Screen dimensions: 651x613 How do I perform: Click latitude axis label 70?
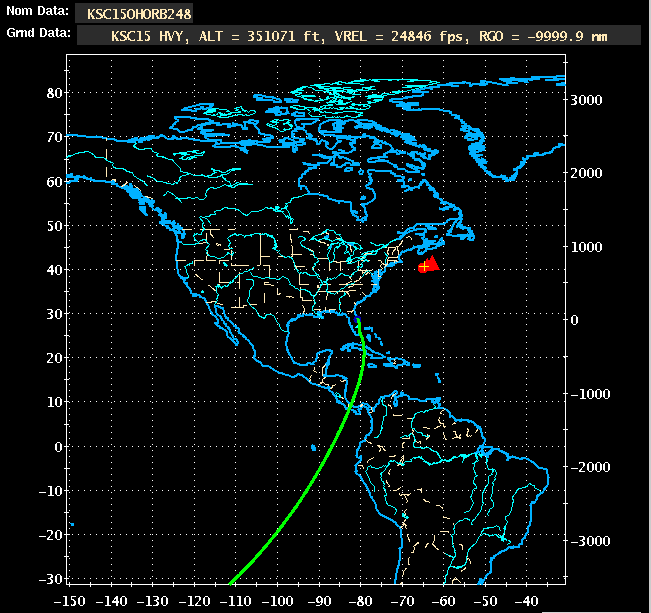[x=54, y=137]
